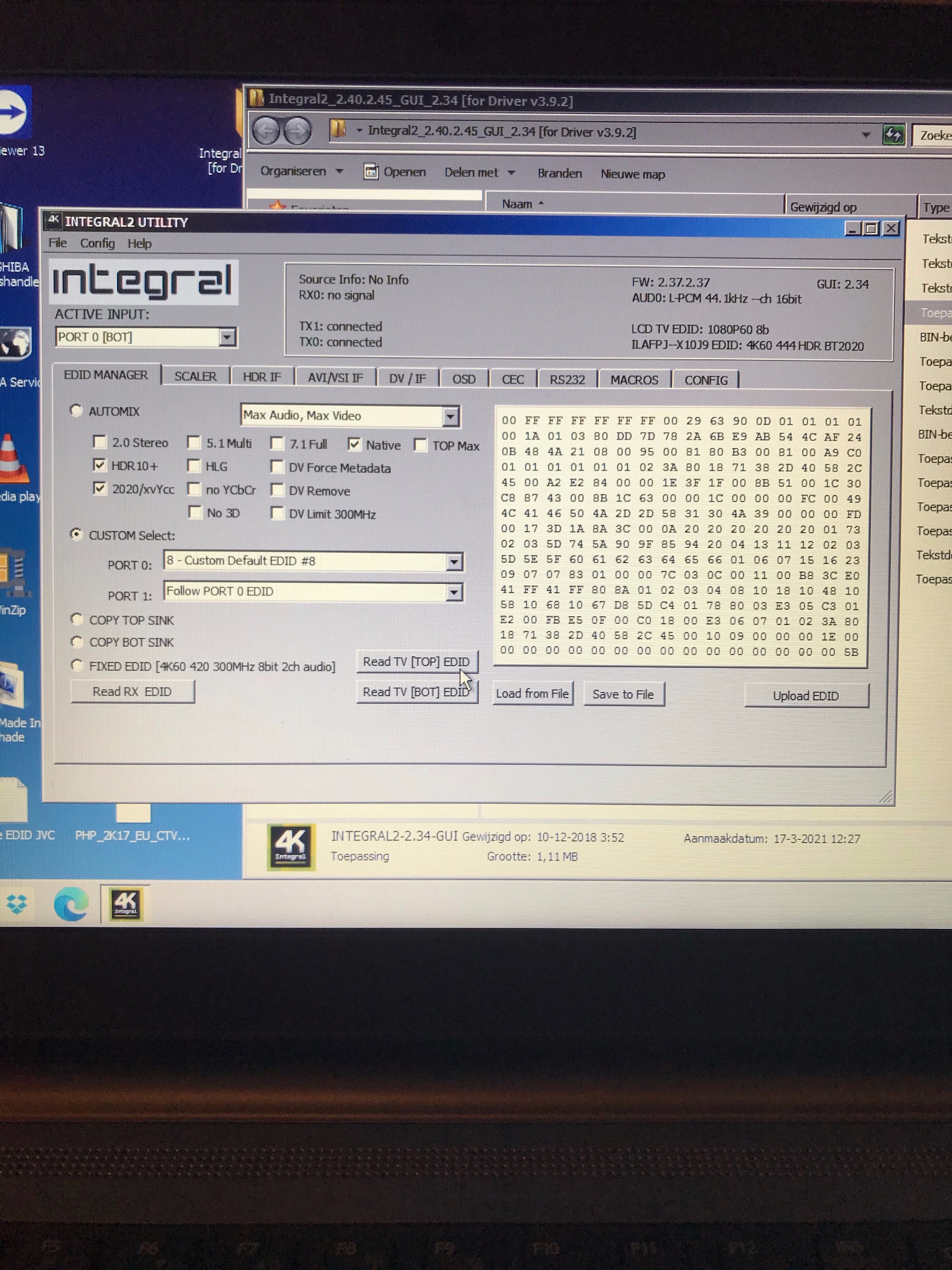The image size is (952, 1270).
Task: Enable the 7.1 Full checkbox
Action: click(277, 443)
